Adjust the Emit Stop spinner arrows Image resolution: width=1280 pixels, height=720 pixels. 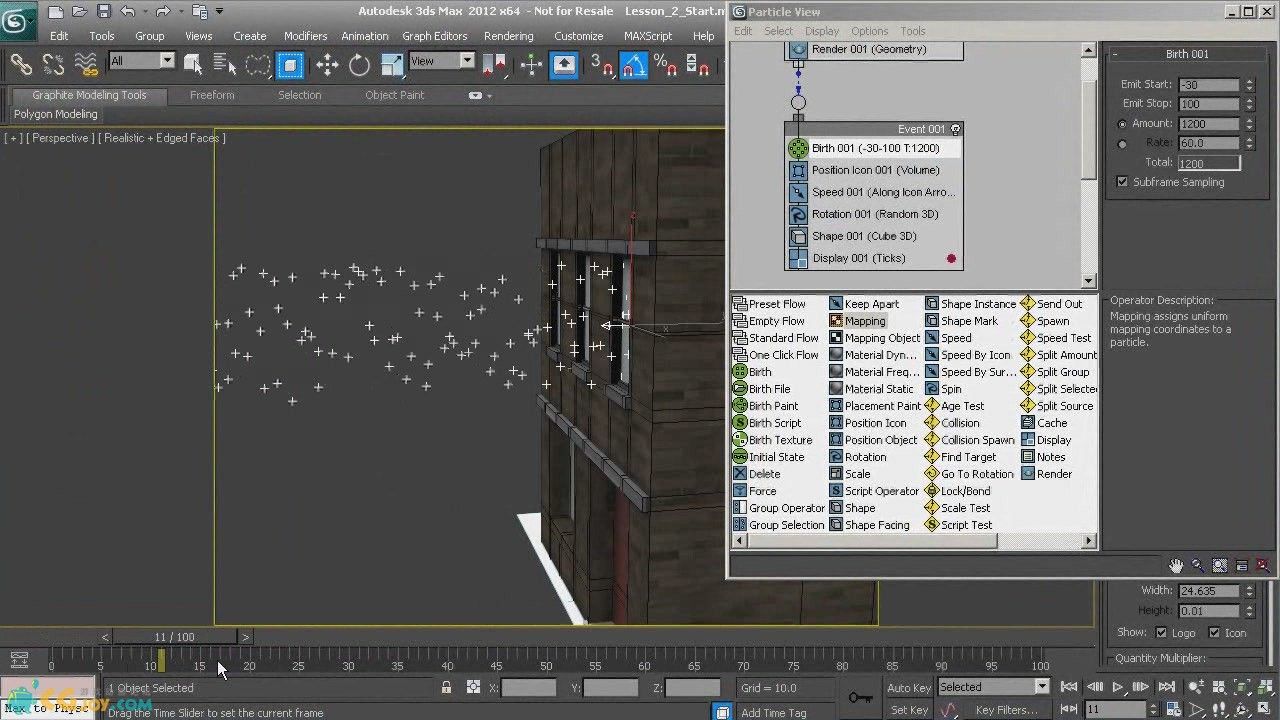(1249, 104)
